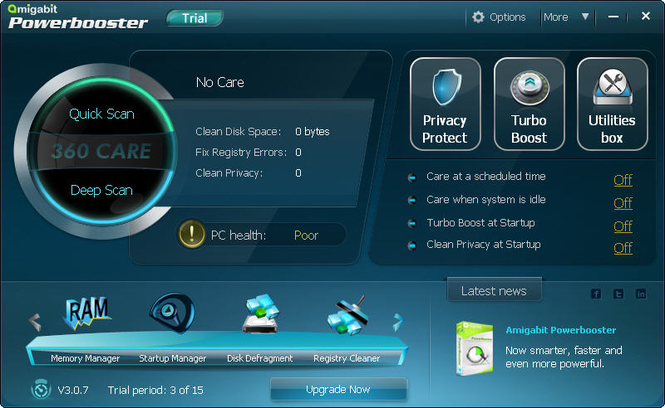Close the Powerbooster window
The width and height of the screenshot is (665, 408).
(645, 16)
